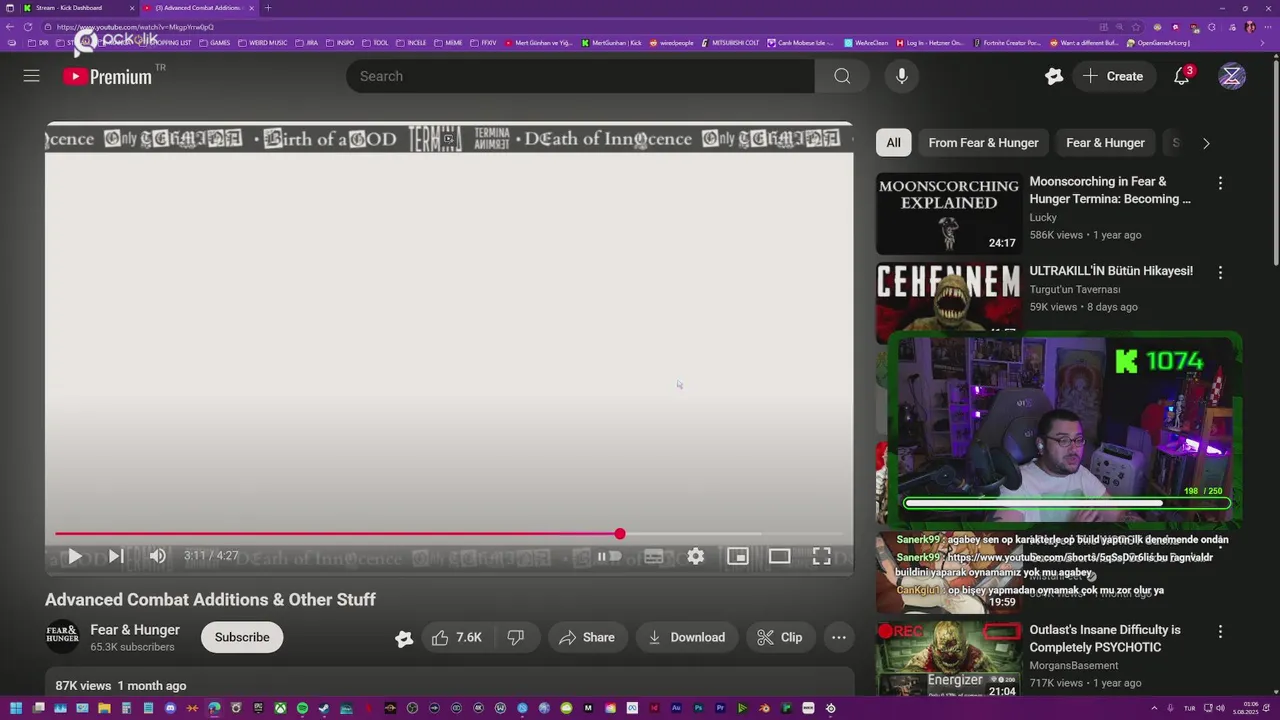Toggle subtitles/closed captions
This screenshot has height=720, width=1280.
click(653, 557)
